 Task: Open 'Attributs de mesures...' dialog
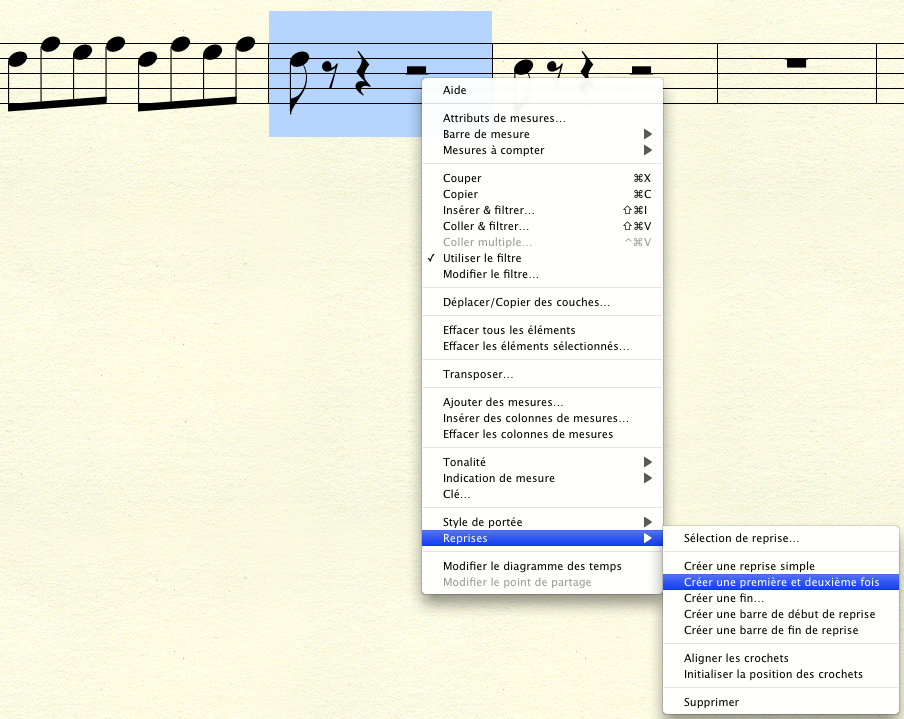(x=504, y=118)
